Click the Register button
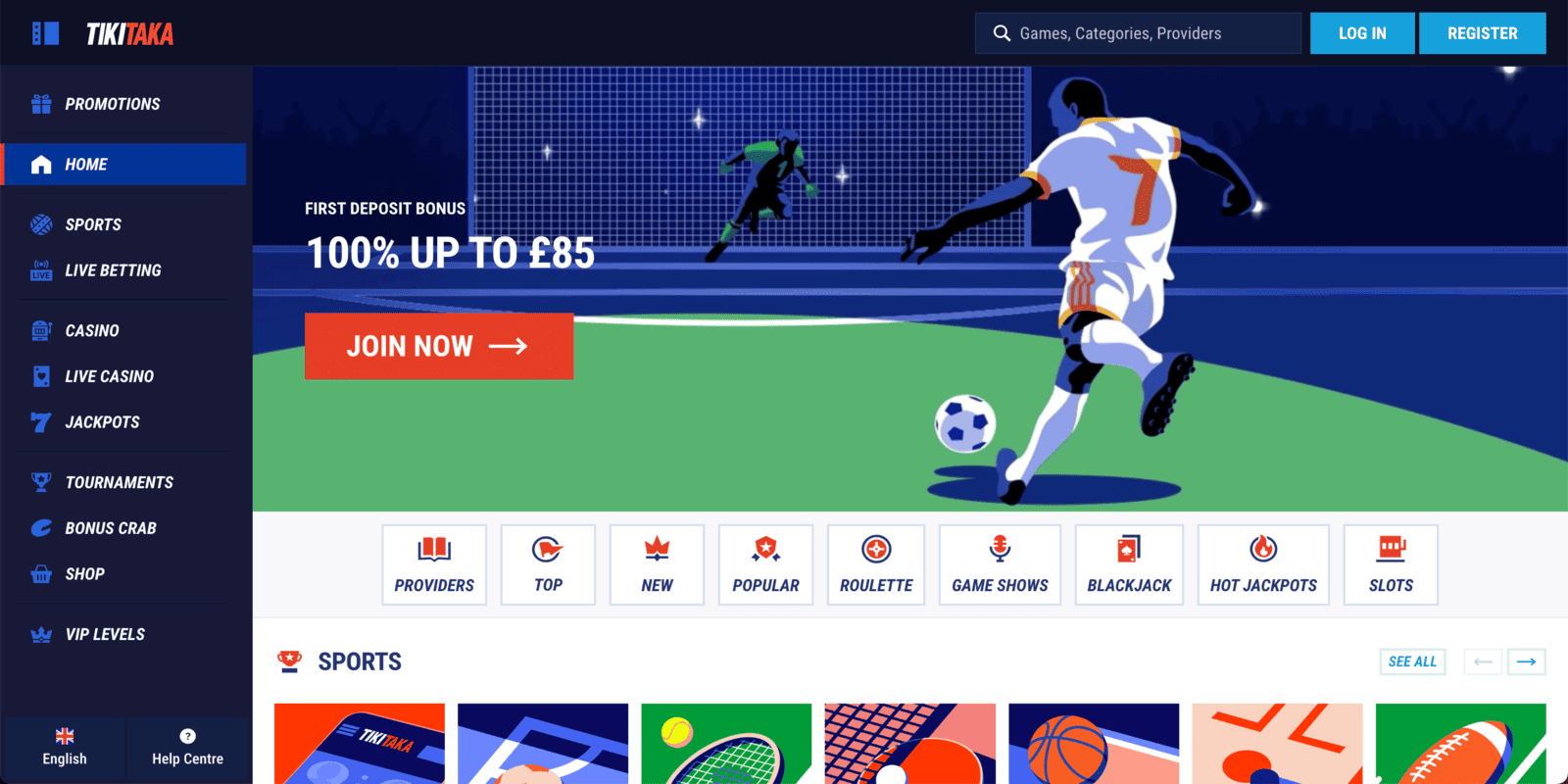1568x784 pixels. tap(1483, 33)
